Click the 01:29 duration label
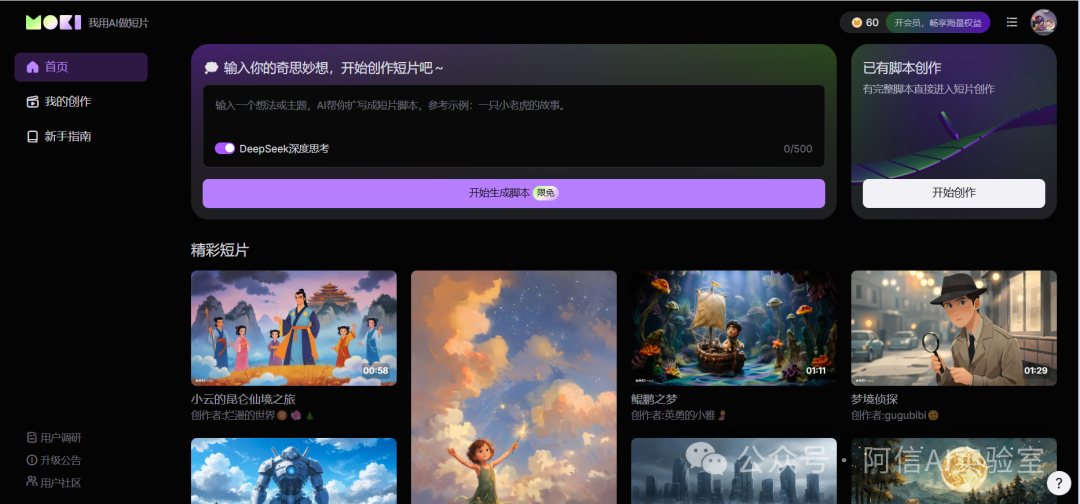 coord(1035,370)
